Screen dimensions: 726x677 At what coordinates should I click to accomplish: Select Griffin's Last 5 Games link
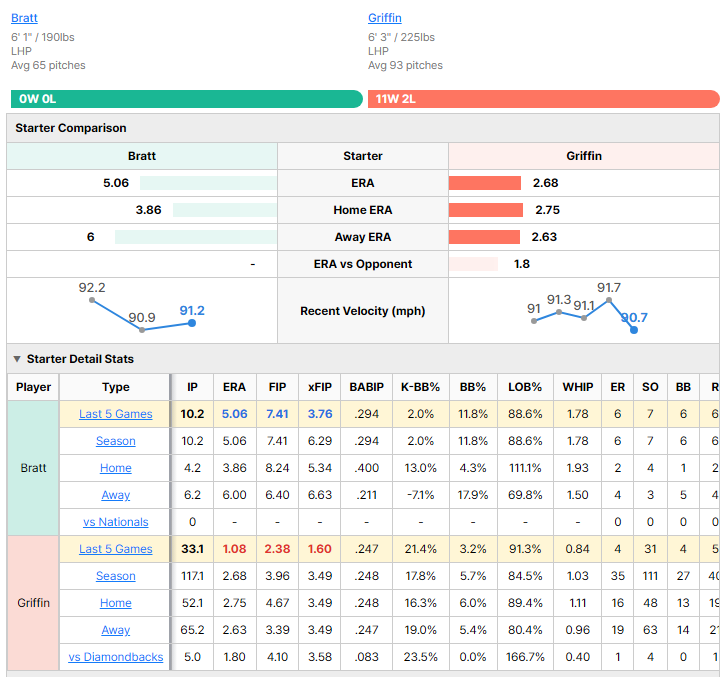pyautogui.click(x=115, y=549)
